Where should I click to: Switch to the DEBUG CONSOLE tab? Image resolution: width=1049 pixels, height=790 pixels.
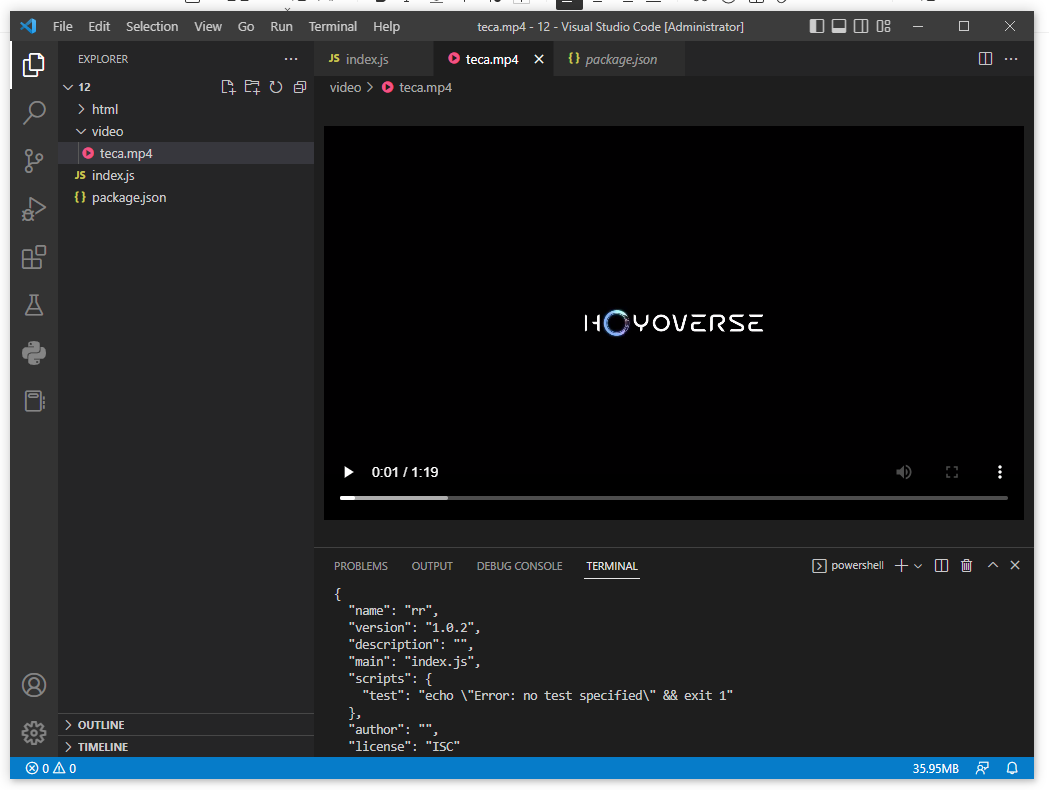click(x=519, y=566)
